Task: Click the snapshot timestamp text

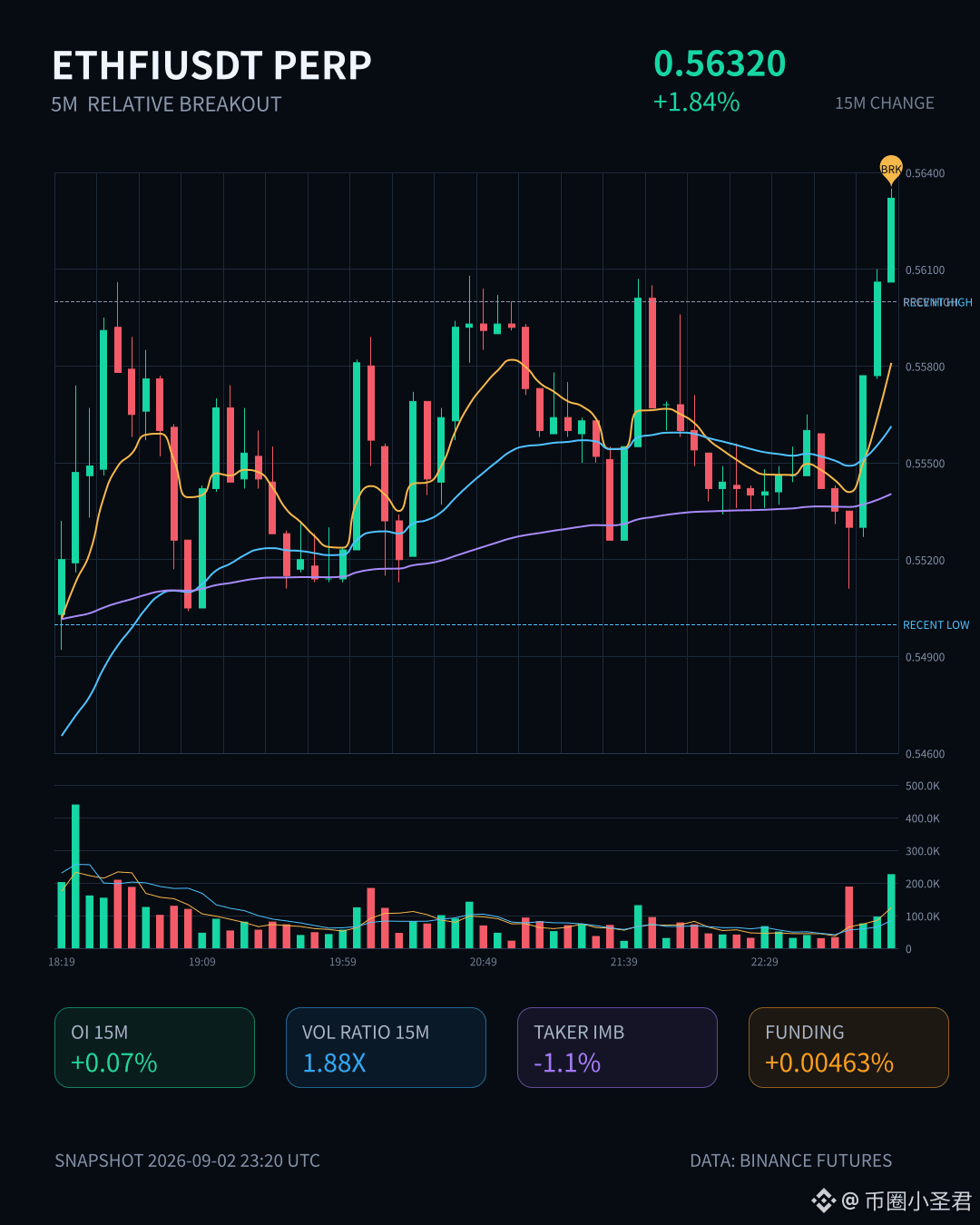Action: pos(187,1161)
